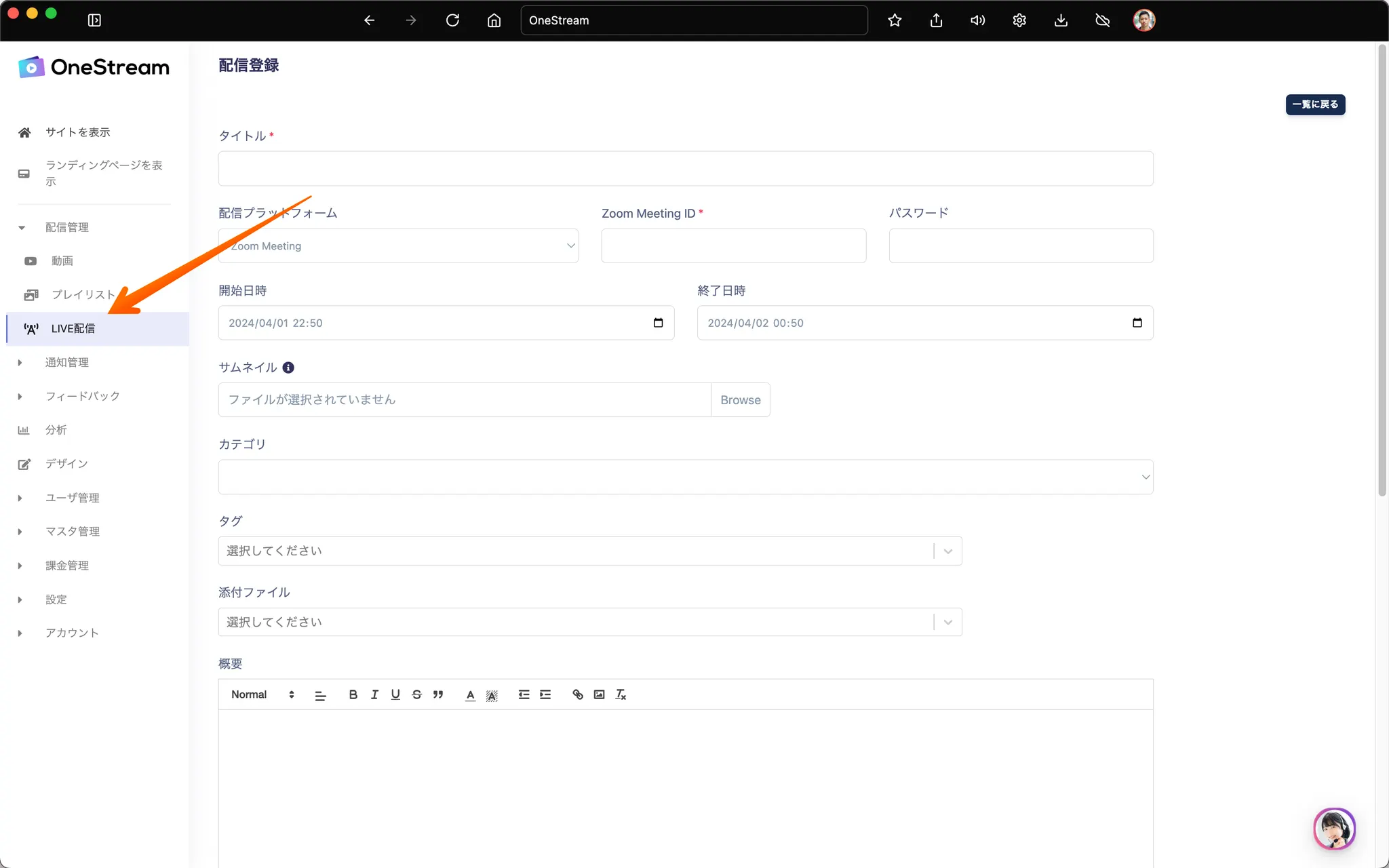Open 分析 in the sidebar
This screenshot has width=1389, height=868.
pyautogui.click(x=56, y=430)
